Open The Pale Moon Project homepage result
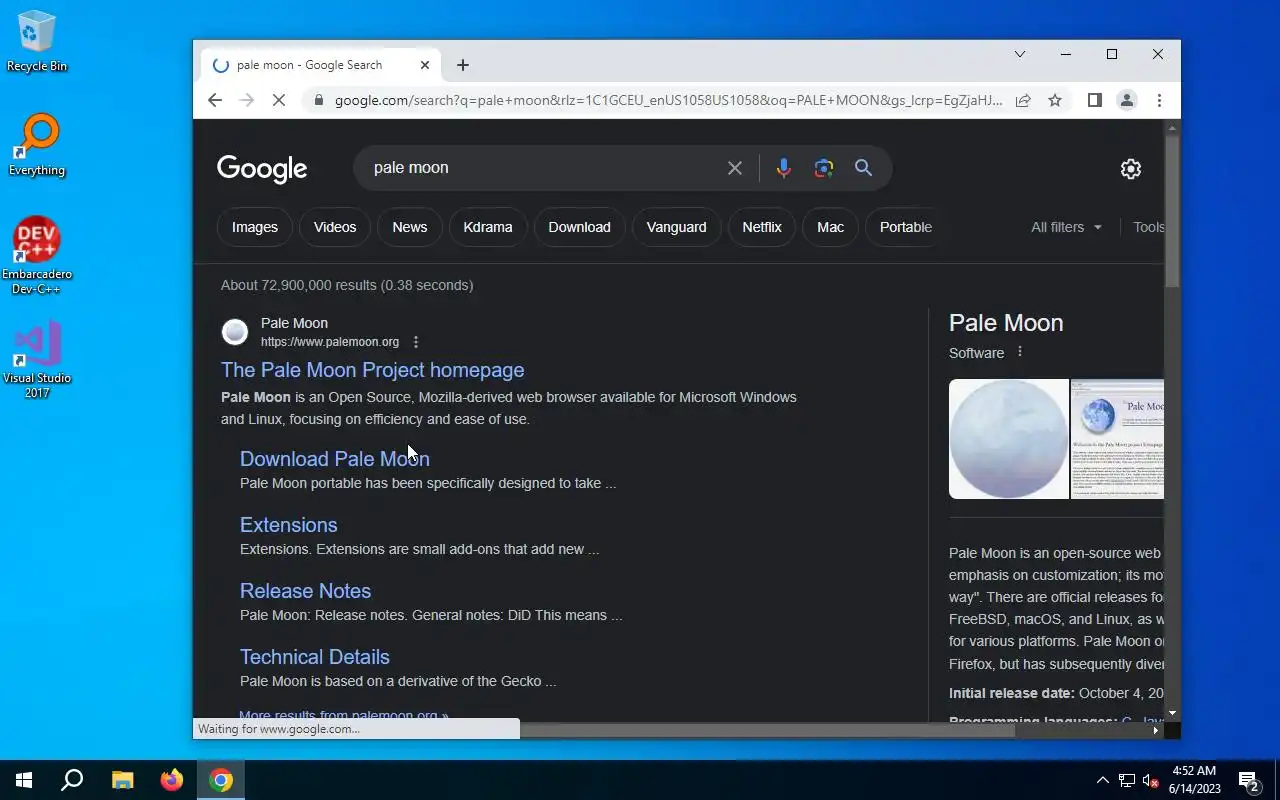 pos(372,370)
